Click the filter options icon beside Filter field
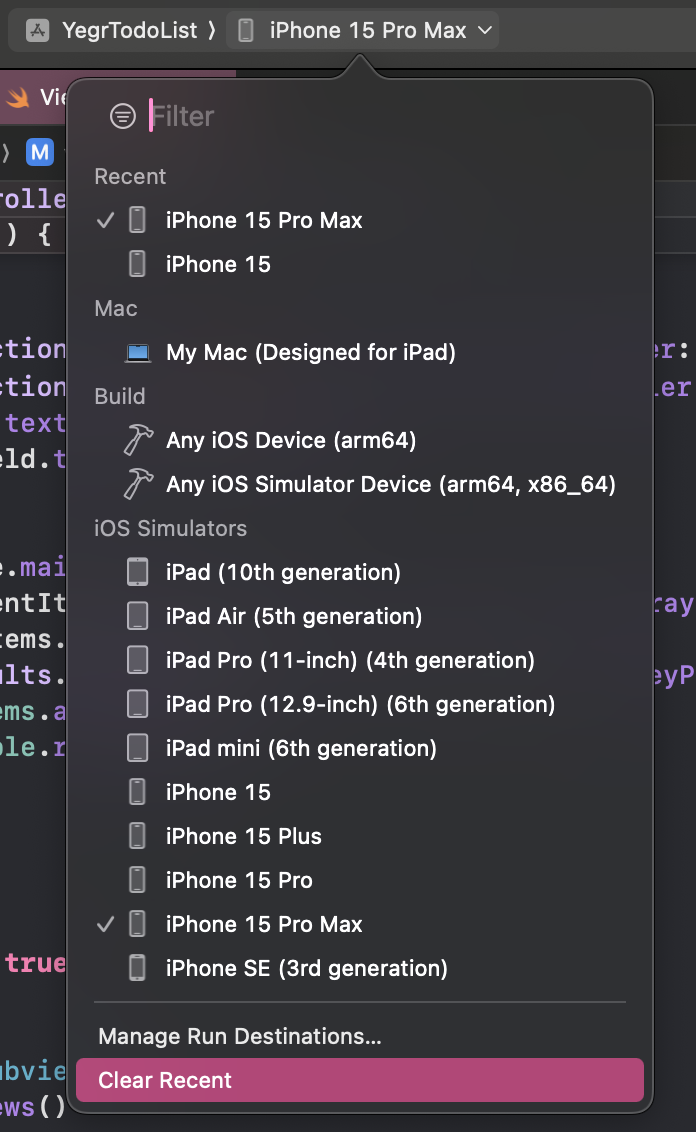The image size is (696, 1132). click(x=123, y=116)
